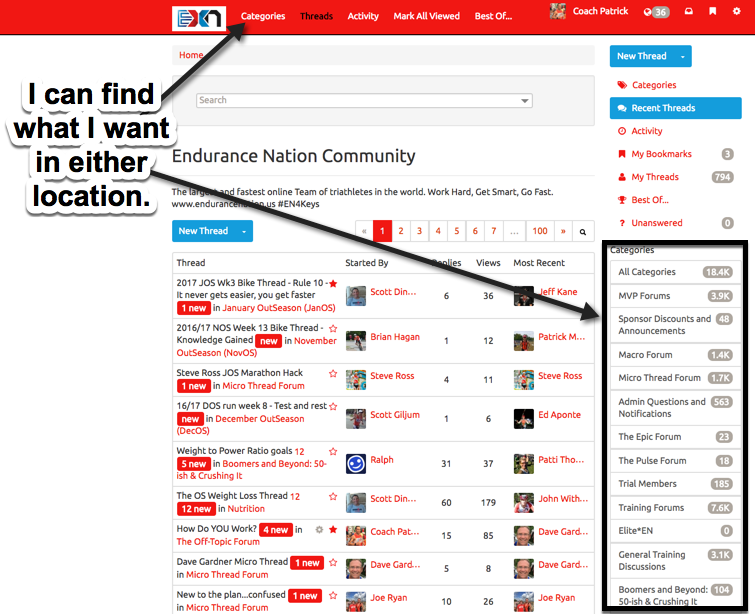Image resolution: width=755 pixels, height=614 pixels.
Task: Click the magnifier search icon beside pagination
Action: (583, 232)
